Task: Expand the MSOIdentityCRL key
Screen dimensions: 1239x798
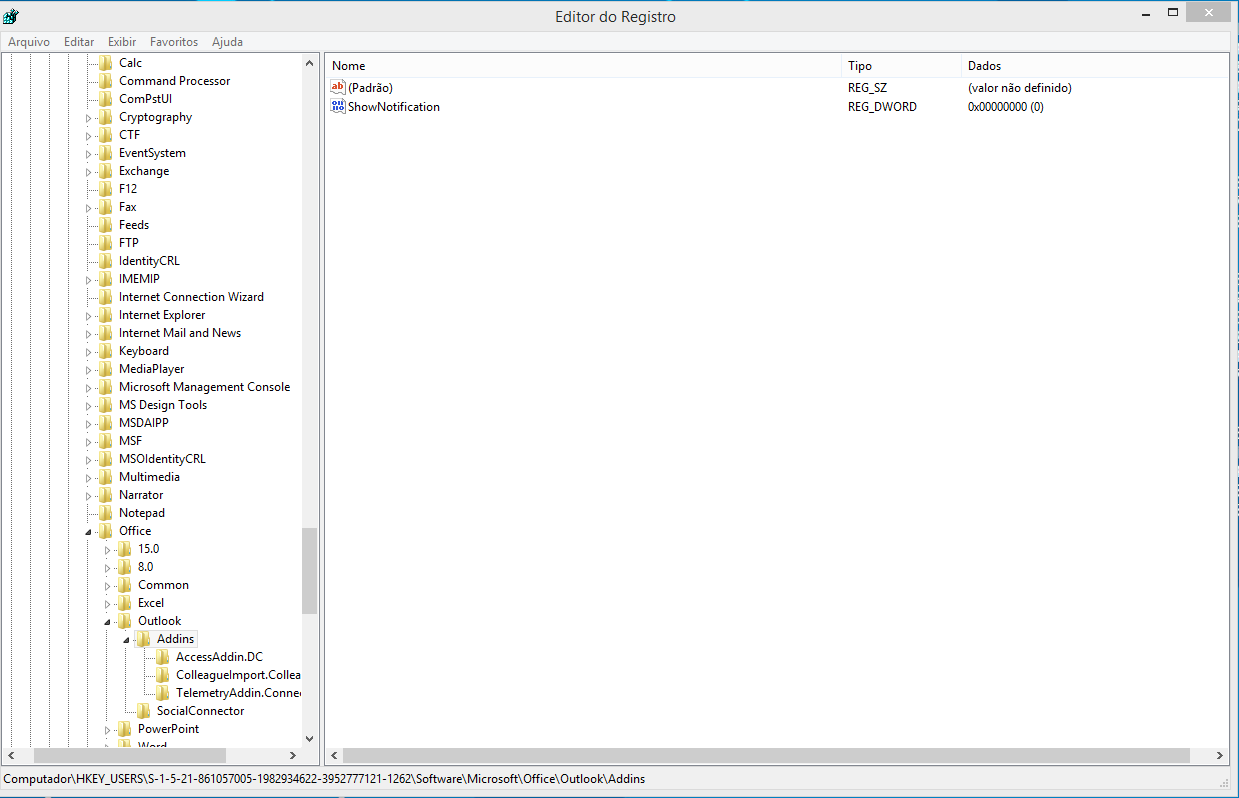Action: click(89, 459)
